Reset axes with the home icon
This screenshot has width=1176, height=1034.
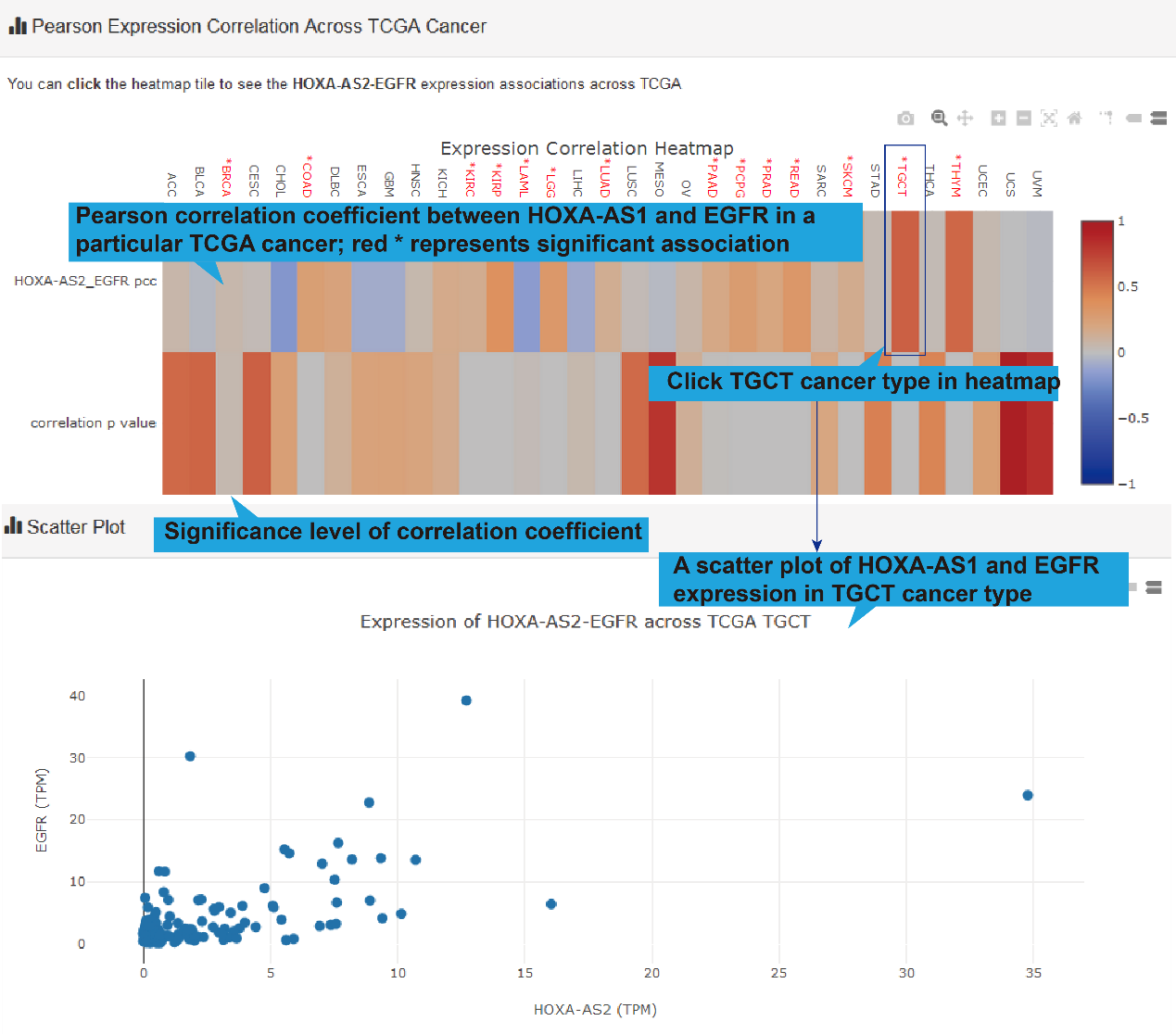(1075, 118)
